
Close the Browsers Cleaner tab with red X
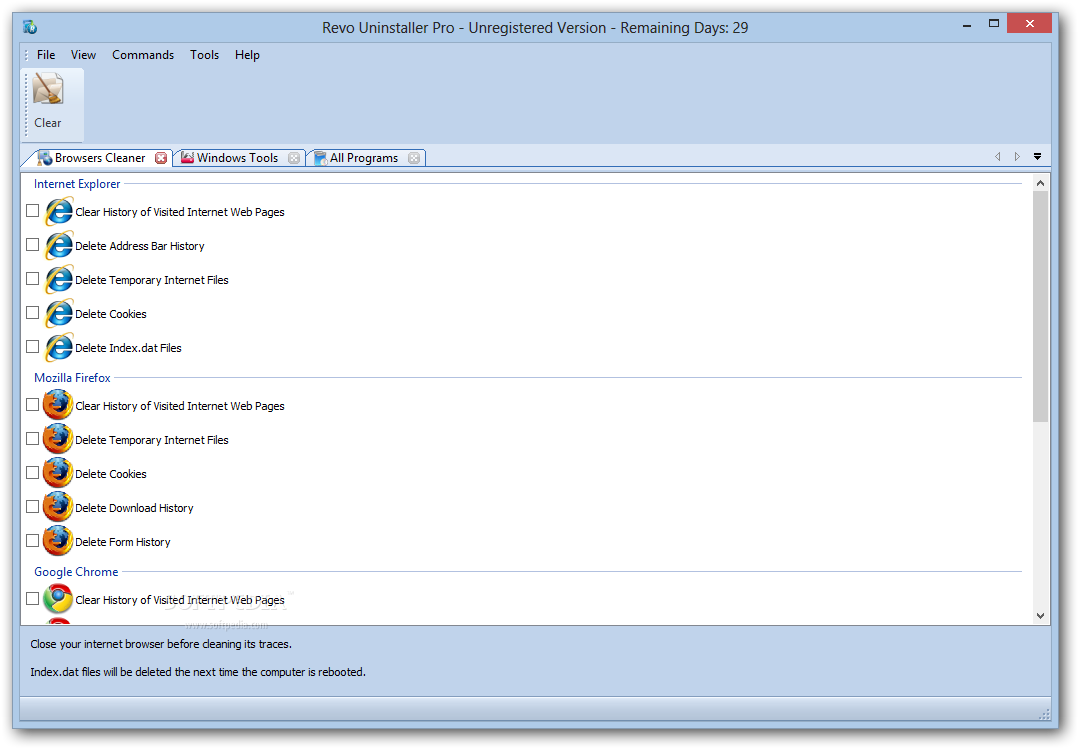(x=161, y=158)
